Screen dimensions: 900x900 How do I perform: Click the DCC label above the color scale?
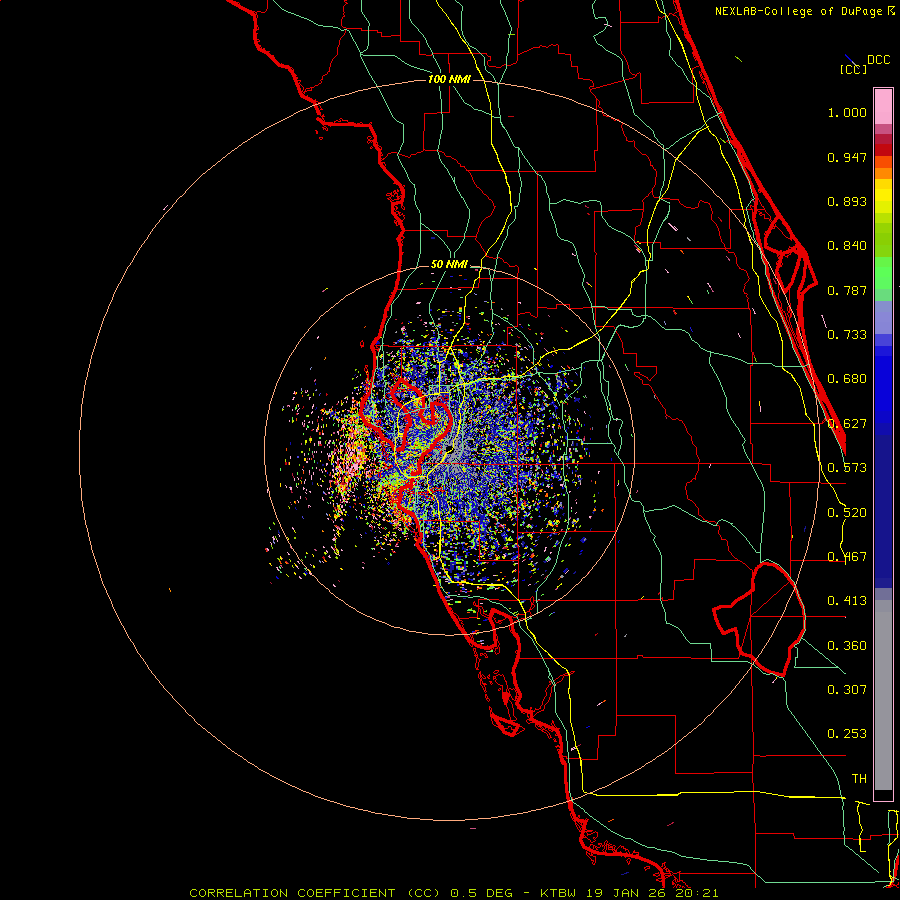878,60
